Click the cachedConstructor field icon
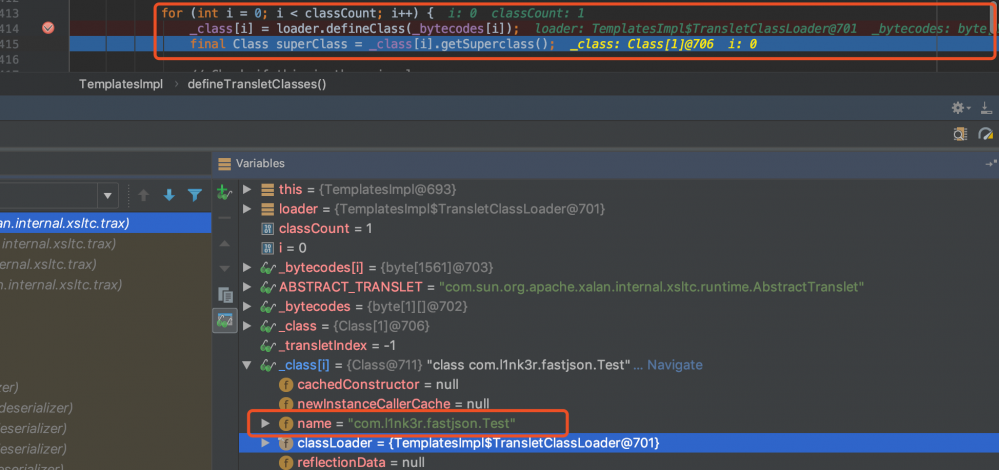This screenshot has width=999, height=470. coord(286,385)
